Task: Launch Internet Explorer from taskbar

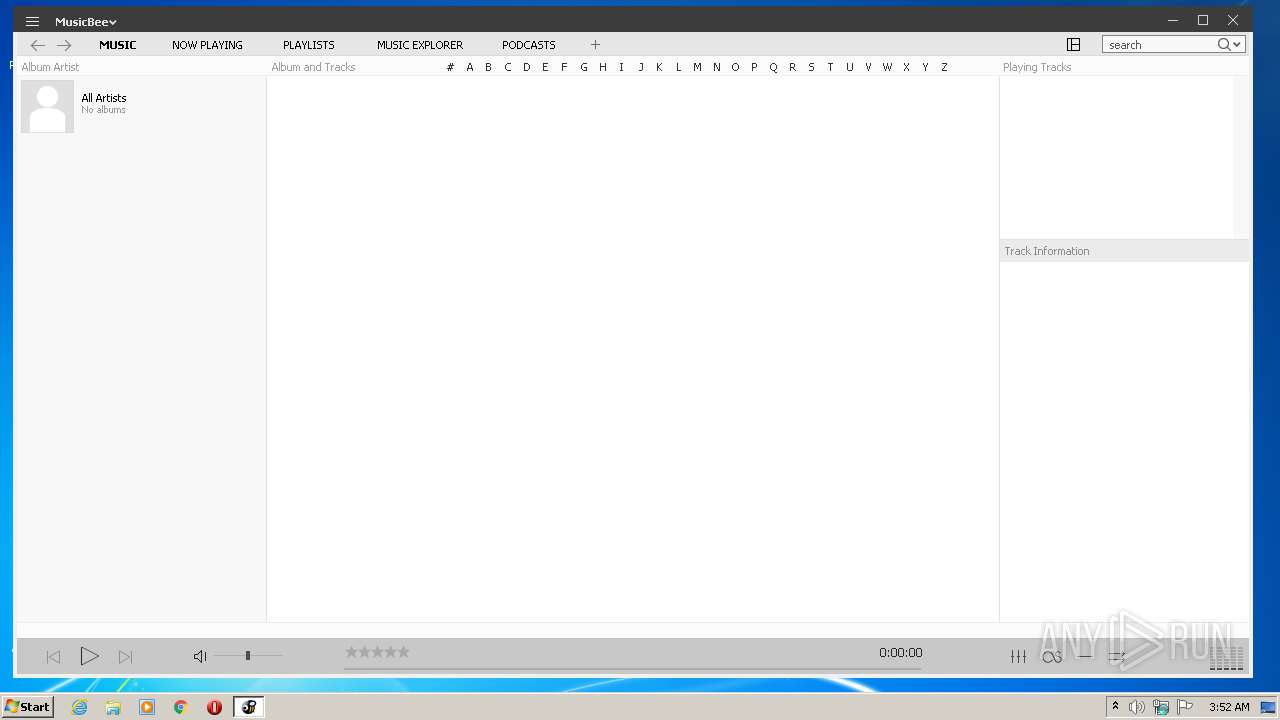Action: tap(79, 707)
